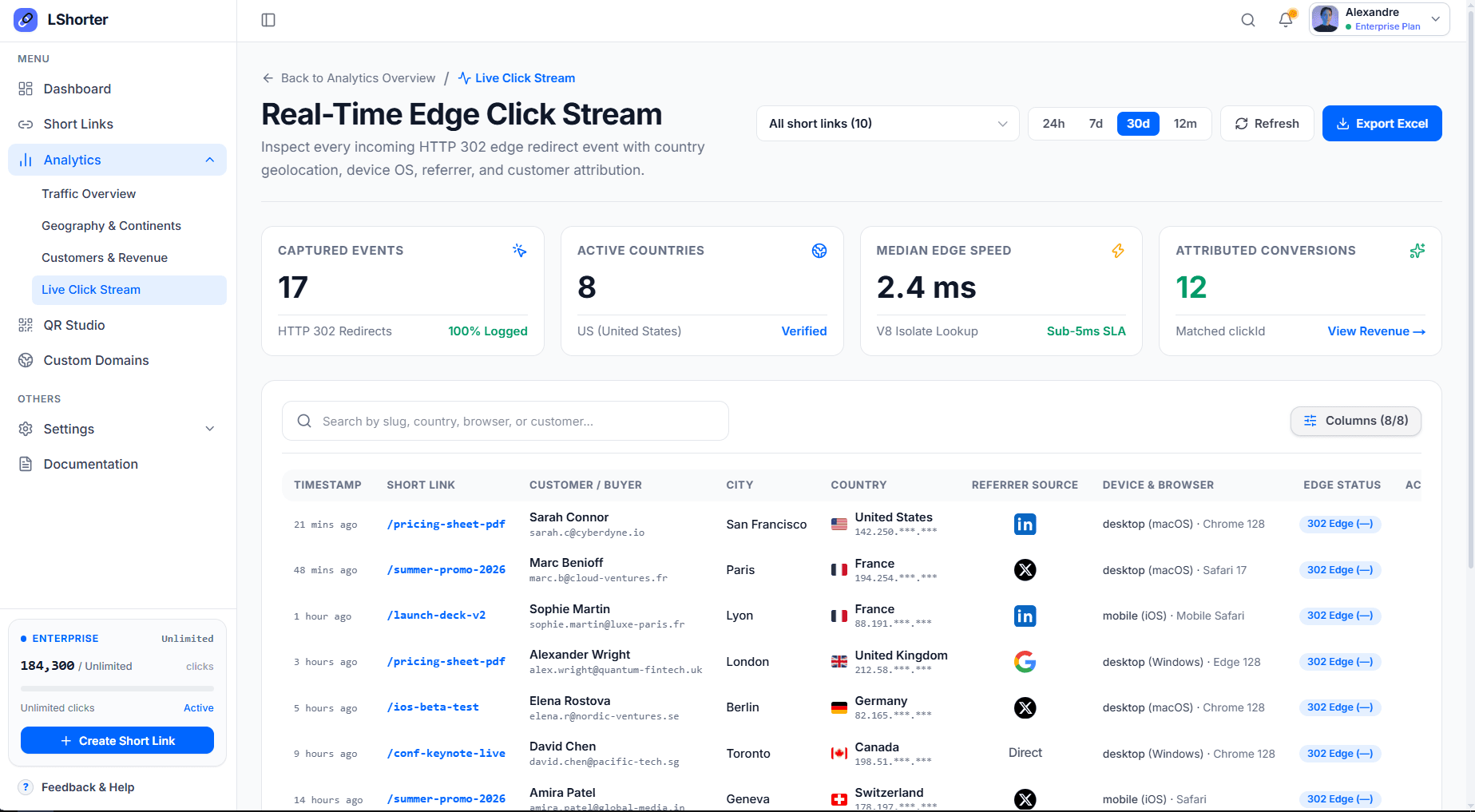The height and width of the screenshot is (812, 1475).
Task: Click the Captured Events cursor icon
Action: tap(520, 251)
